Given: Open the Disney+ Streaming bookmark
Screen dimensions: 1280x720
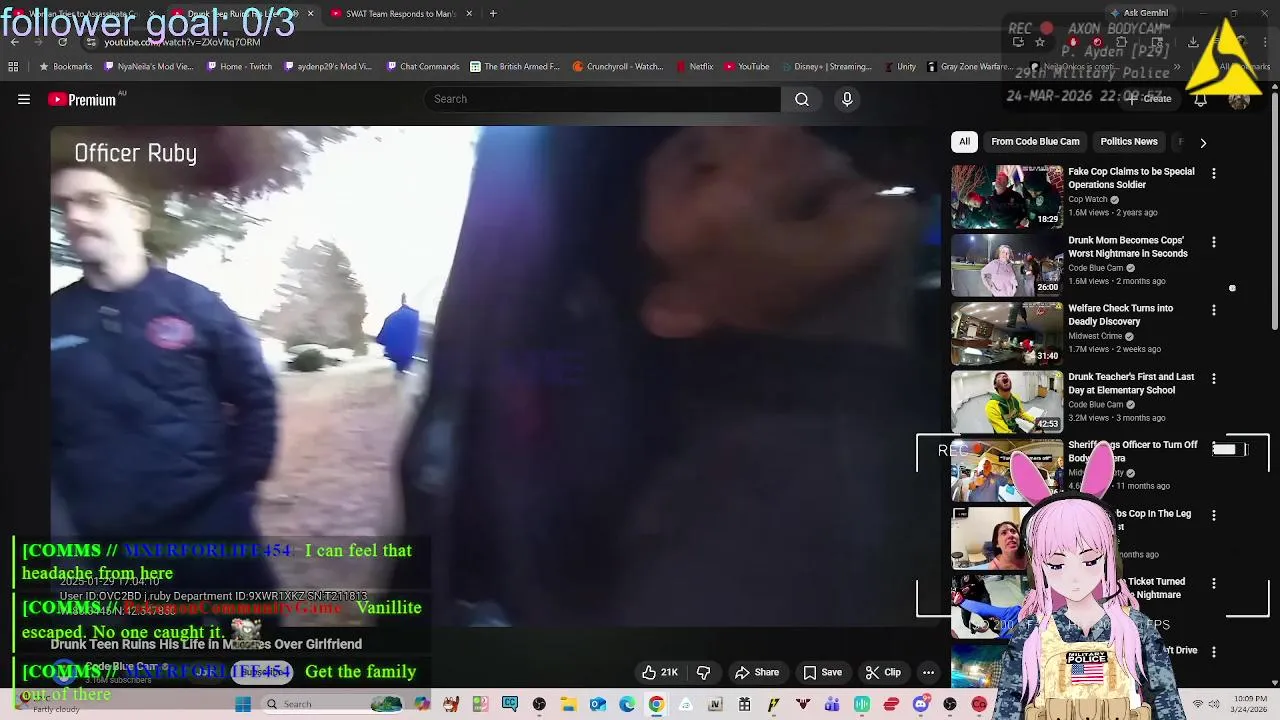Looking at the screenshot, I should [826, 67].
